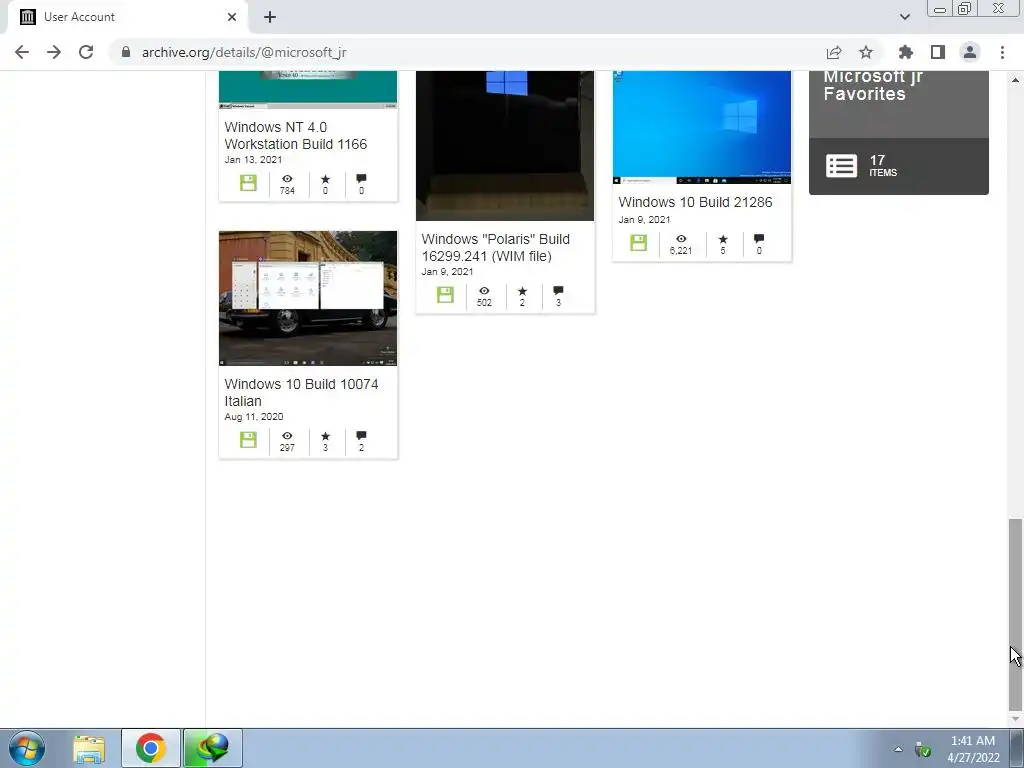Reload the archive.org page
Screen dimensions: 1024x768
pyautogui.click(x=86, y=52)
